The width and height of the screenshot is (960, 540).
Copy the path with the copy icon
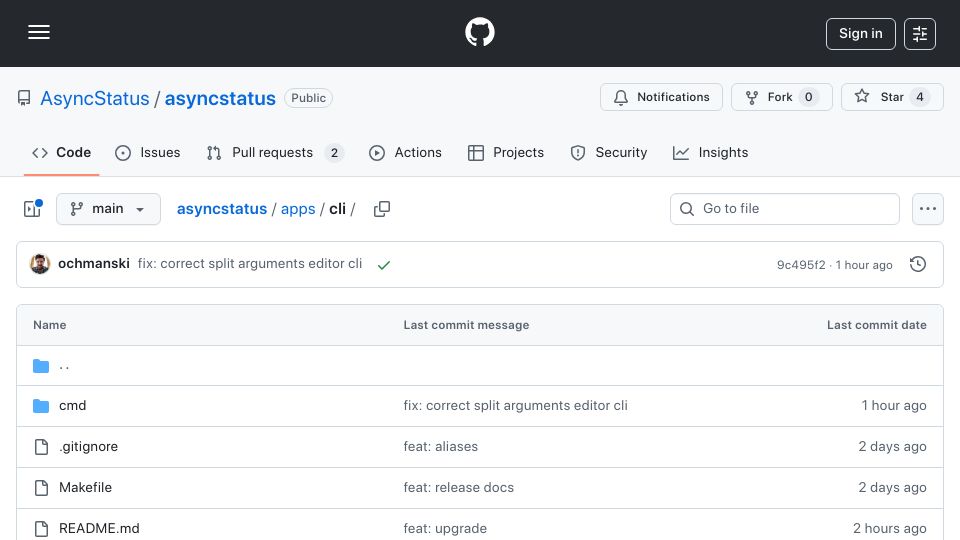(x=381, y=209)
